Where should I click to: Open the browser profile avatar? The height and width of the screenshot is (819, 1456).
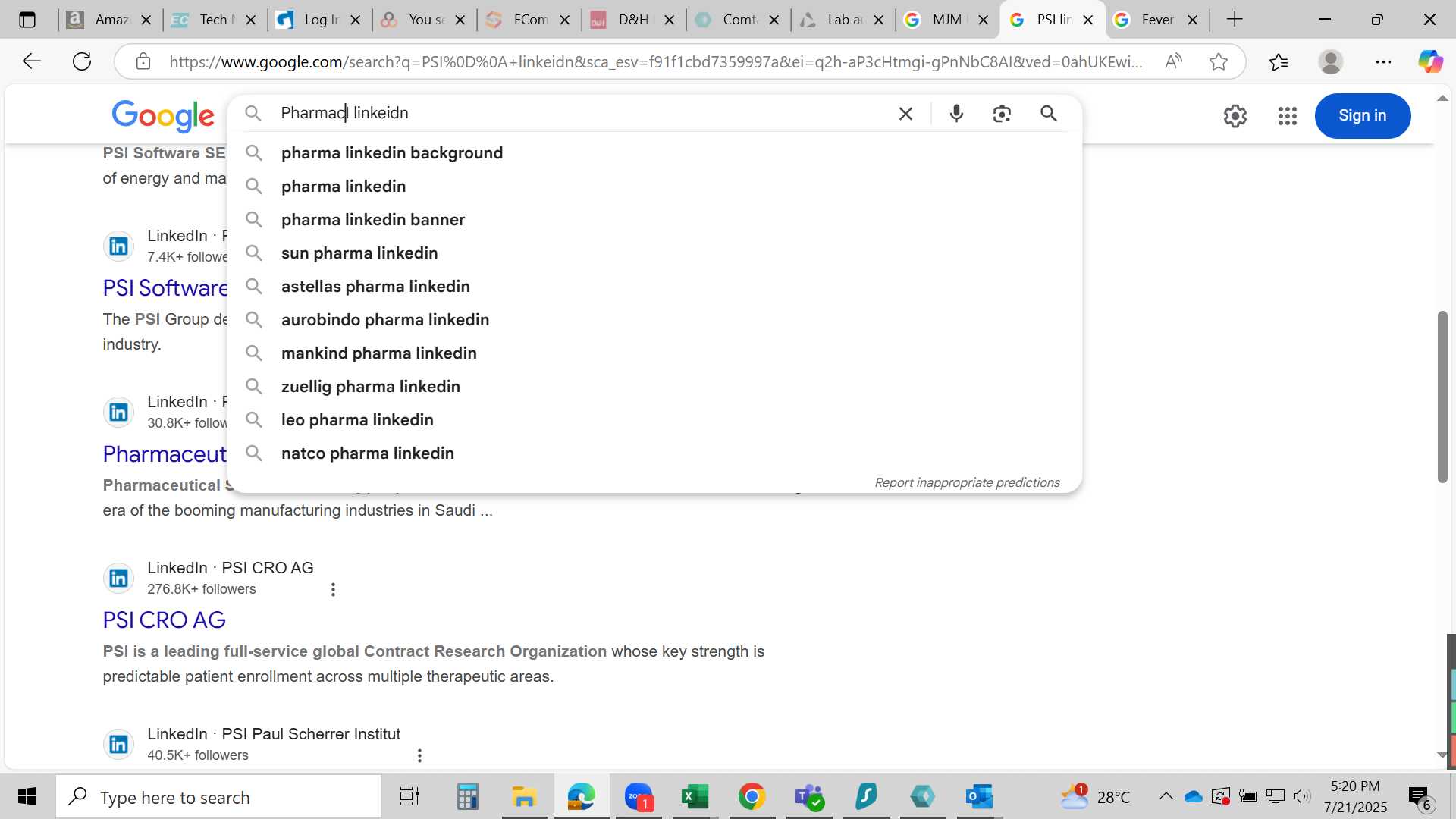[x=1331, y=61]
